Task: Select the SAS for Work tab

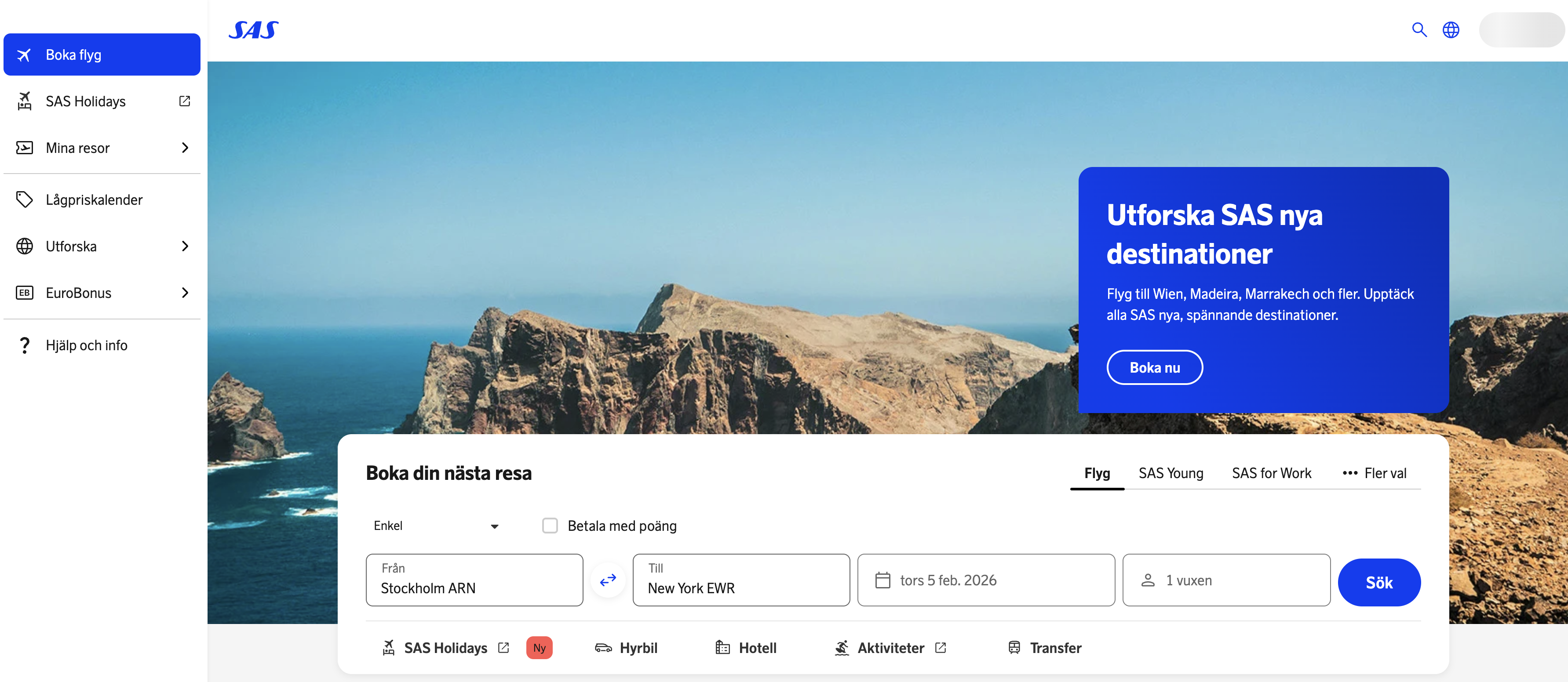Action: tap(1271, 473)
